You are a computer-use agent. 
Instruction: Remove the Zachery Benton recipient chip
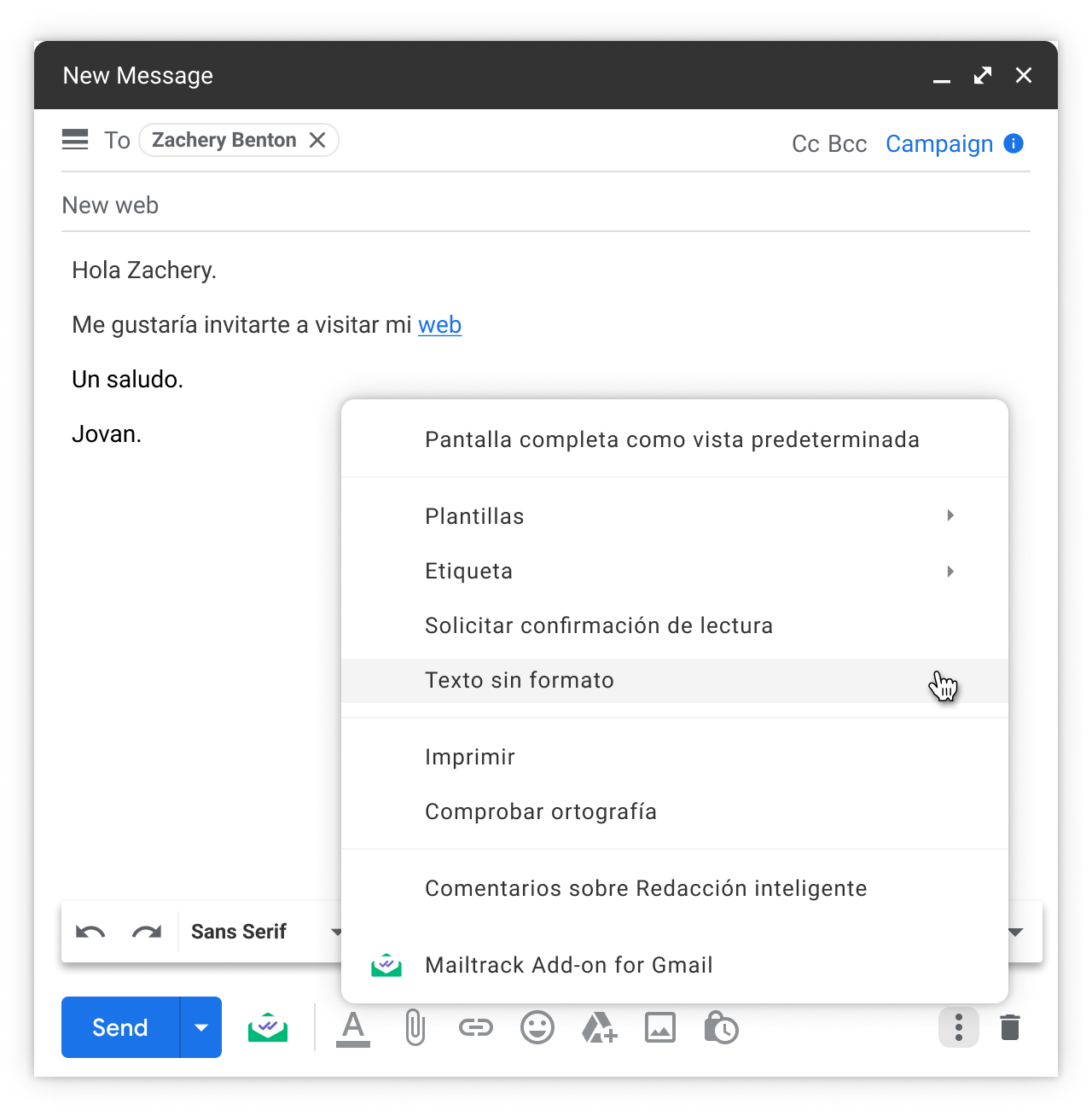(x=317, y=140)
